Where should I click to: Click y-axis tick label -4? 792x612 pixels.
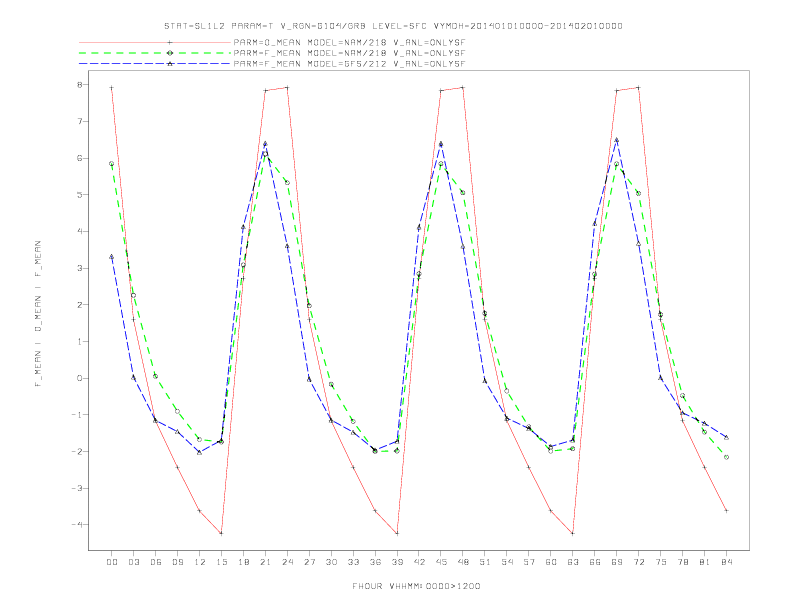[x=77, y=525]
